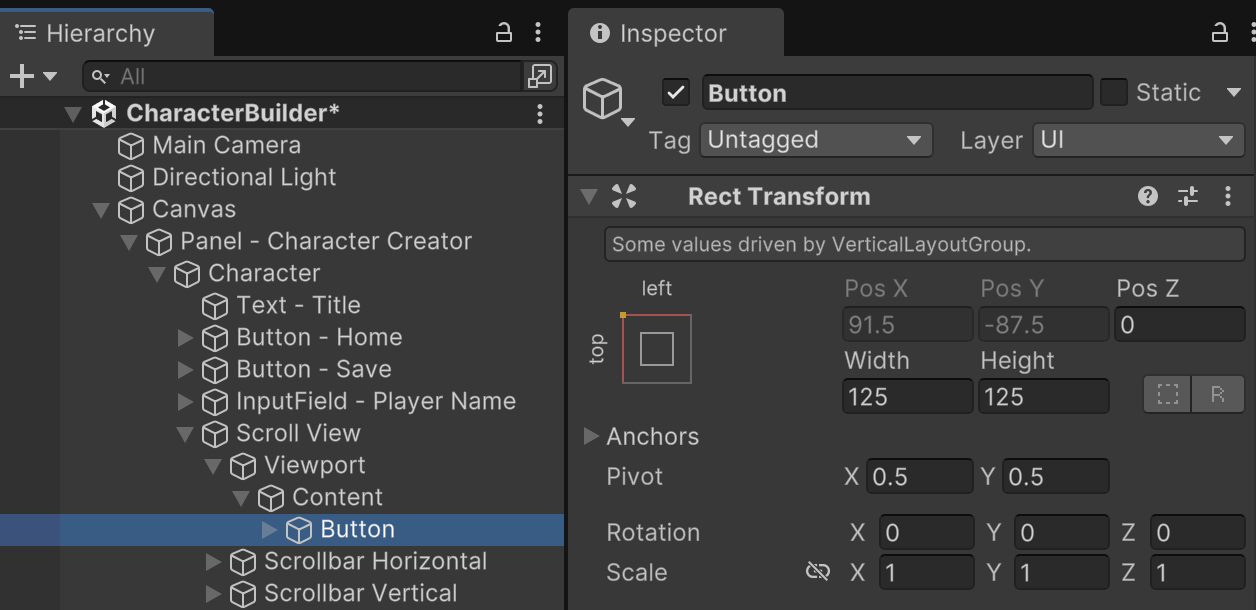Switch to the Inspector tab
Viewport: 1256px width, 610px height.
click(x=673, y=33)
